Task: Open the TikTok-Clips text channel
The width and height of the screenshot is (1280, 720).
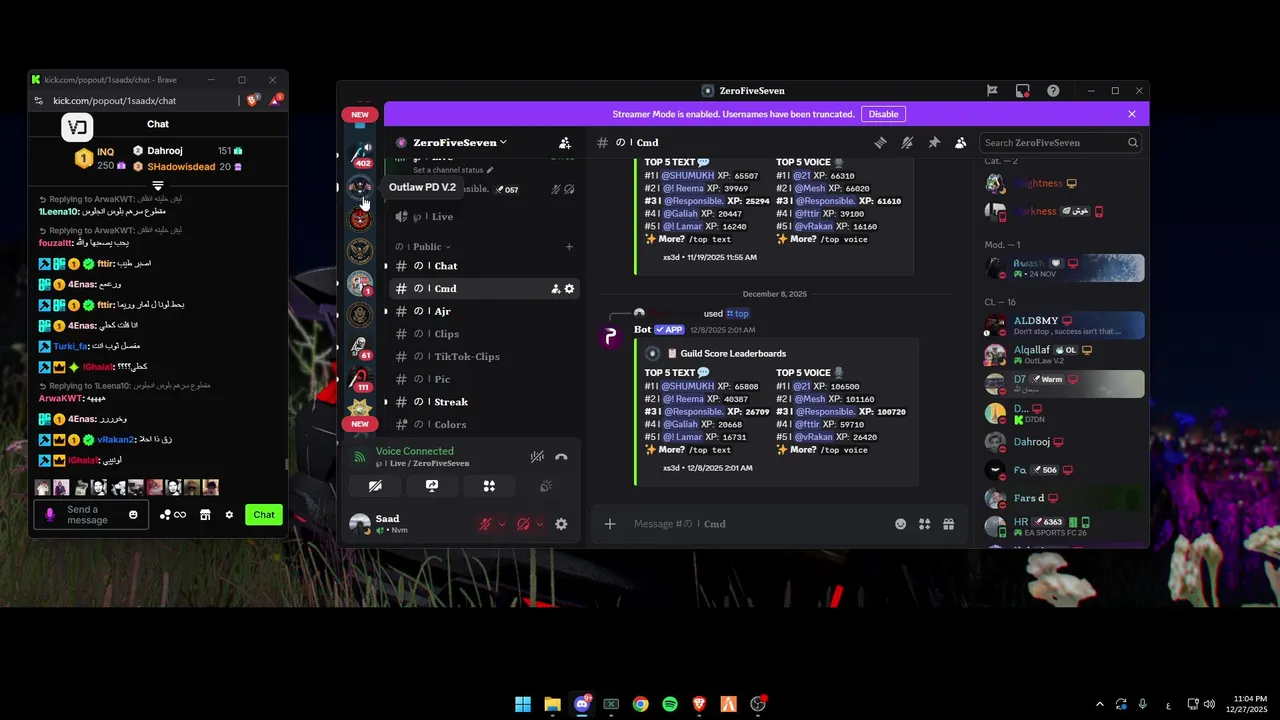Action: [x=485, y=357]
